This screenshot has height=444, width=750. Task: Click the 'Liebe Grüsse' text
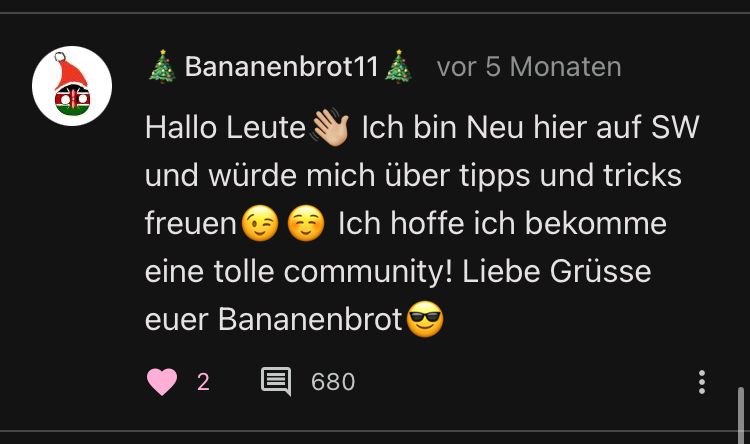click(557, 271)
